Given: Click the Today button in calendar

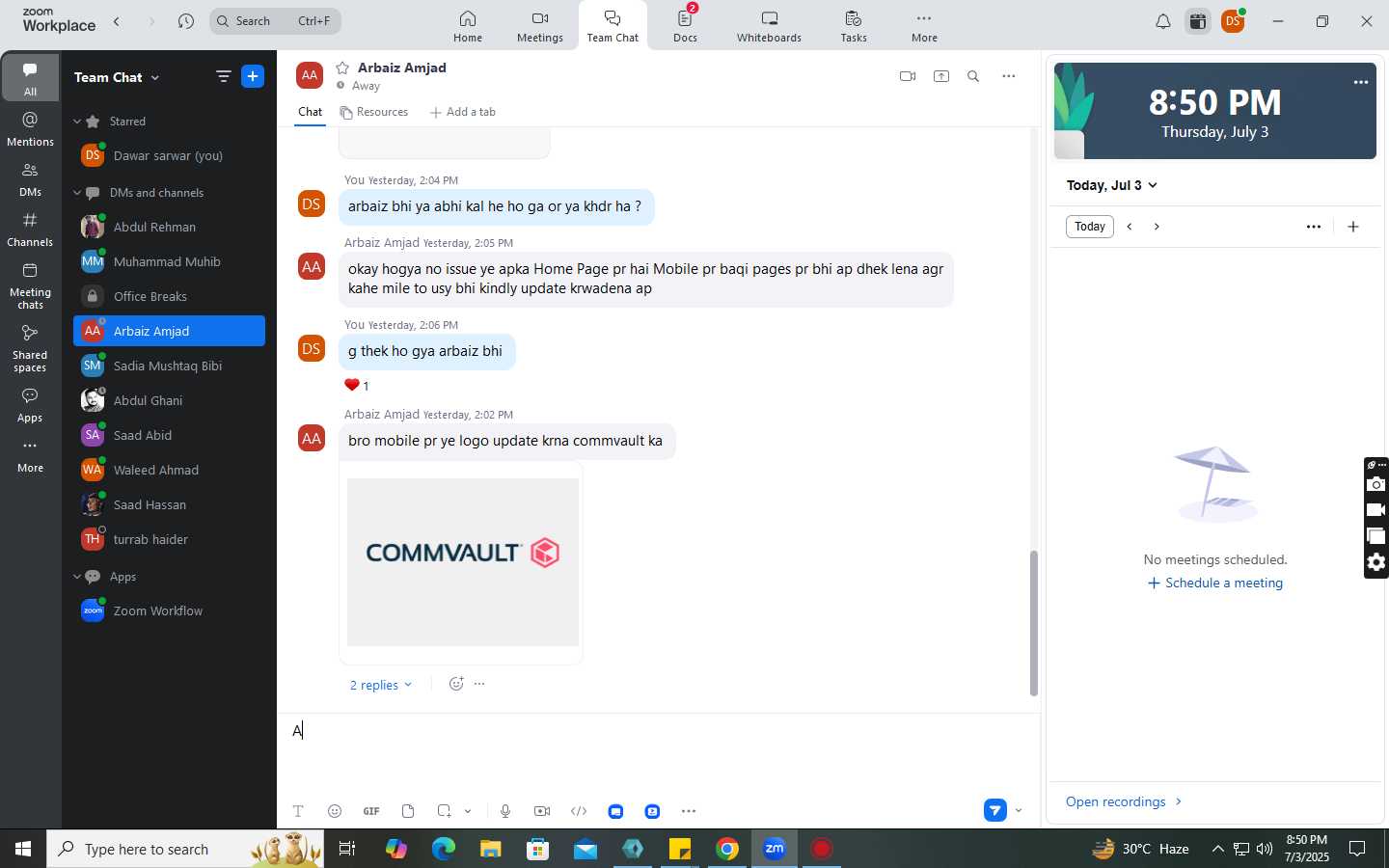Looking at the screenshot, I should [x=1090, y=227].
